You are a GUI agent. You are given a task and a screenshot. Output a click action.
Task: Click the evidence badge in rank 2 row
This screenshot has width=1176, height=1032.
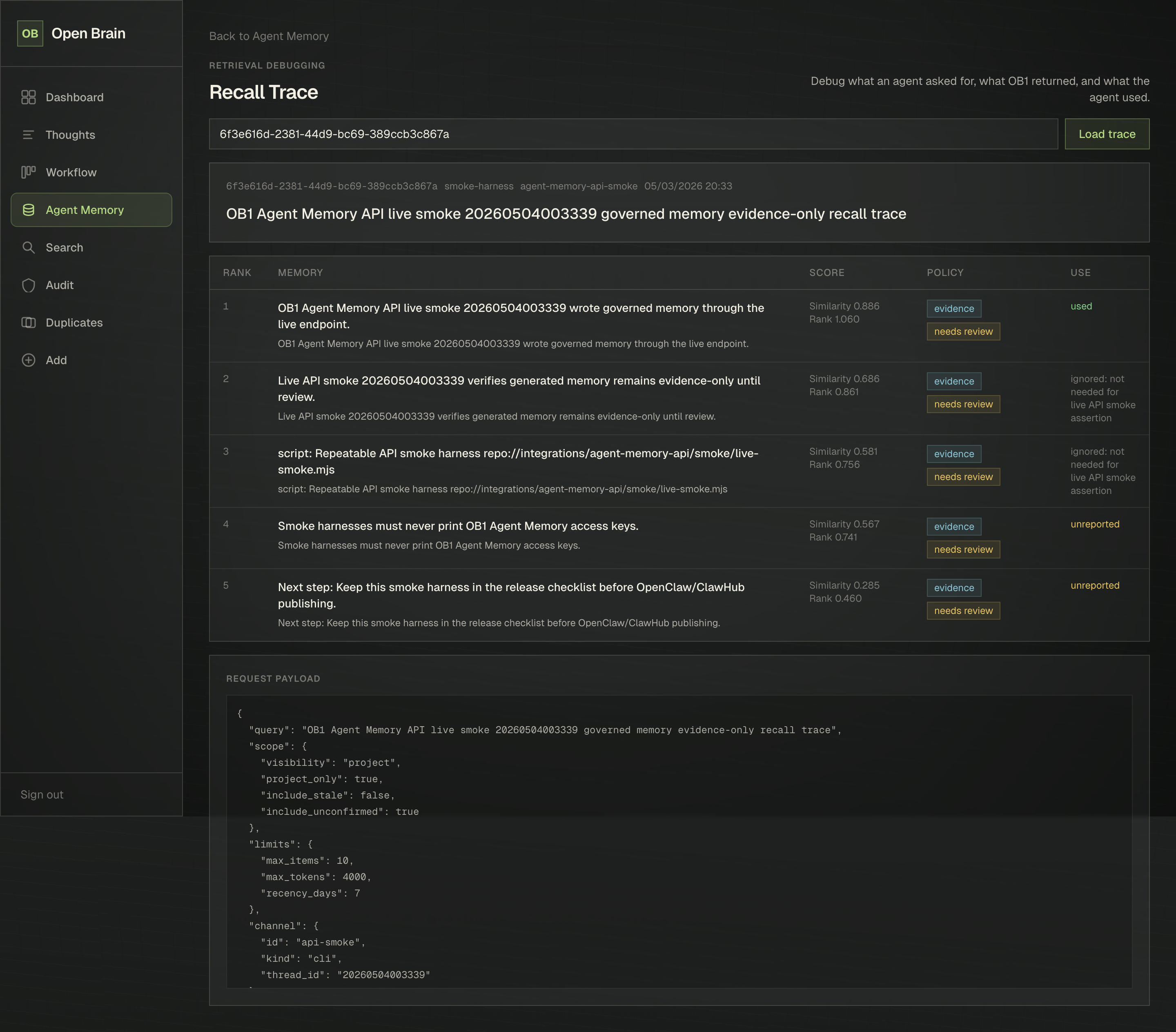click(954, 381)
